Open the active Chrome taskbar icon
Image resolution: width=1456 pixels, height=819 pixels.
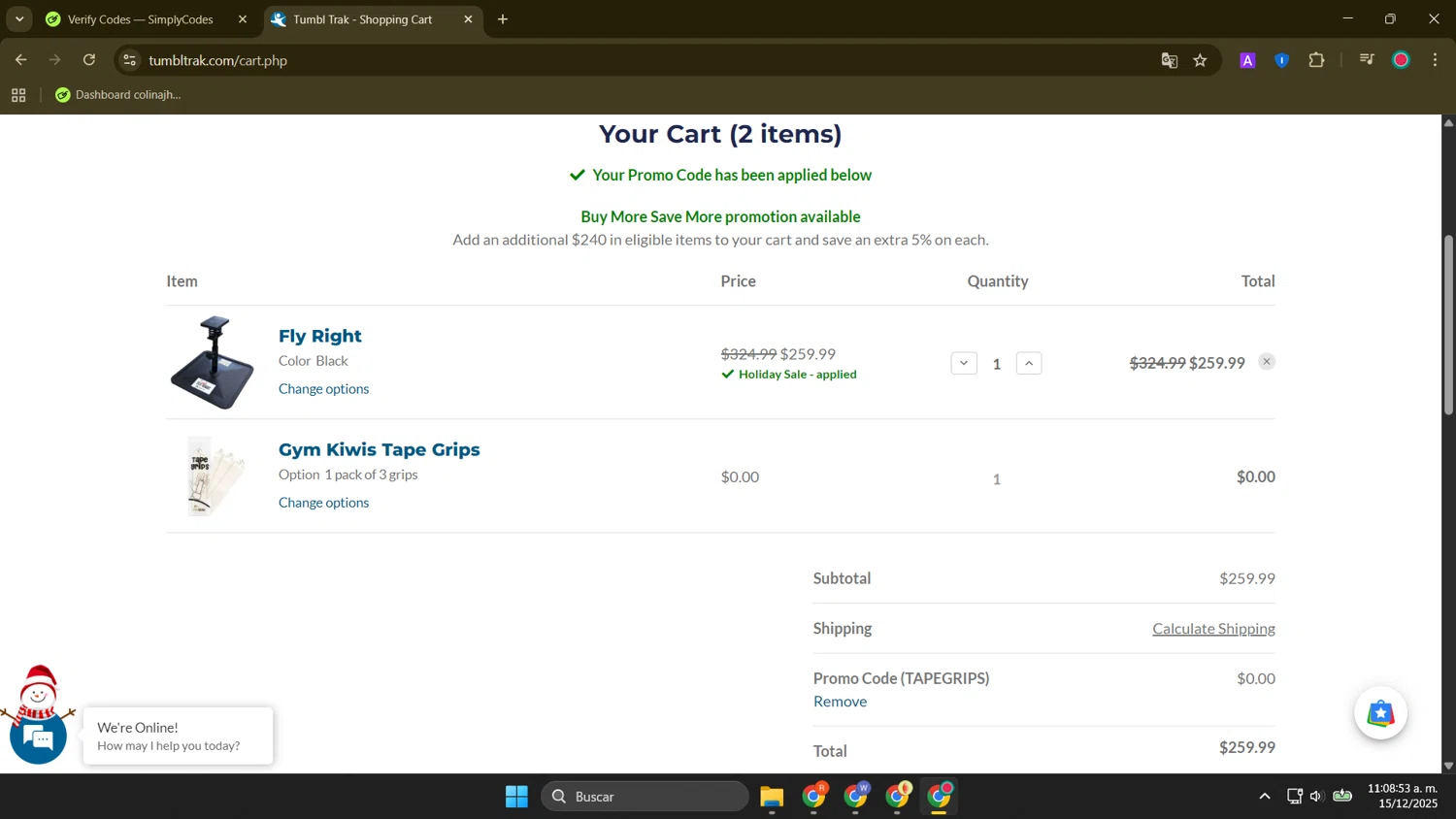(x=940, y=797)
